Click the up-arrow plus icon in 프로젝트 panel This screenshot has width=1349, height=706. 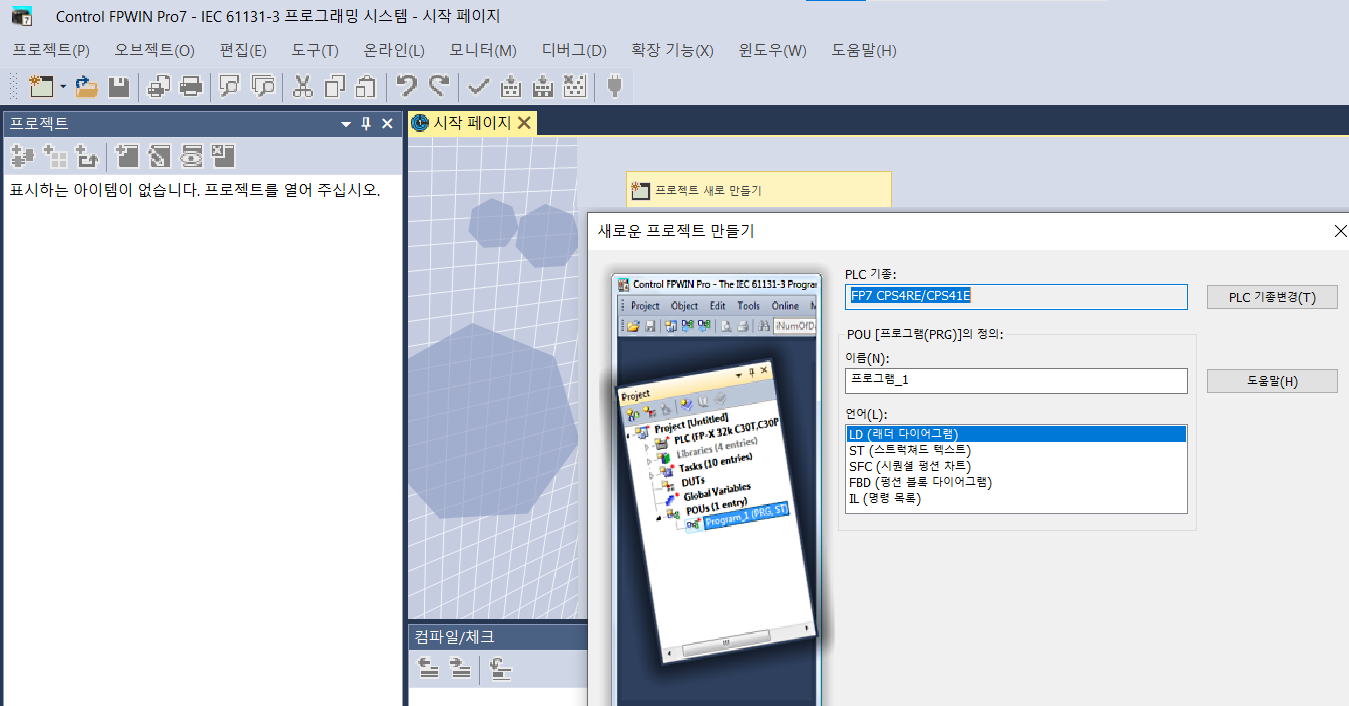(x=87, y=156)
